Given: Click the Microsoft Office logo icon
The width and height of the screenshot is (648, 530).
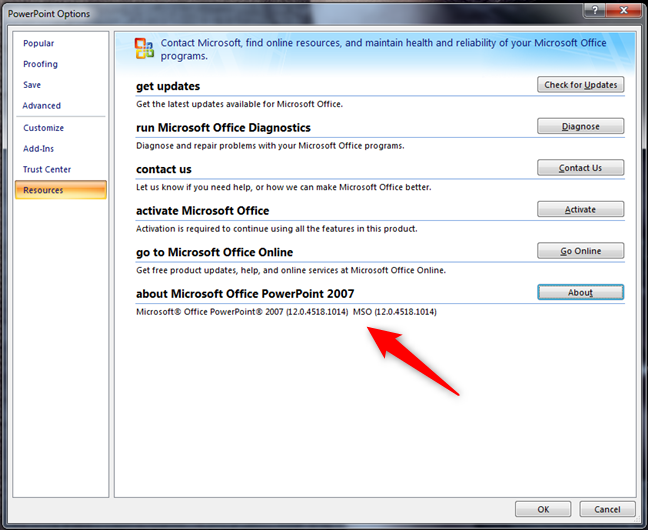Looking at the screenshot, I should pyautogui.click(x=144, y=48).
